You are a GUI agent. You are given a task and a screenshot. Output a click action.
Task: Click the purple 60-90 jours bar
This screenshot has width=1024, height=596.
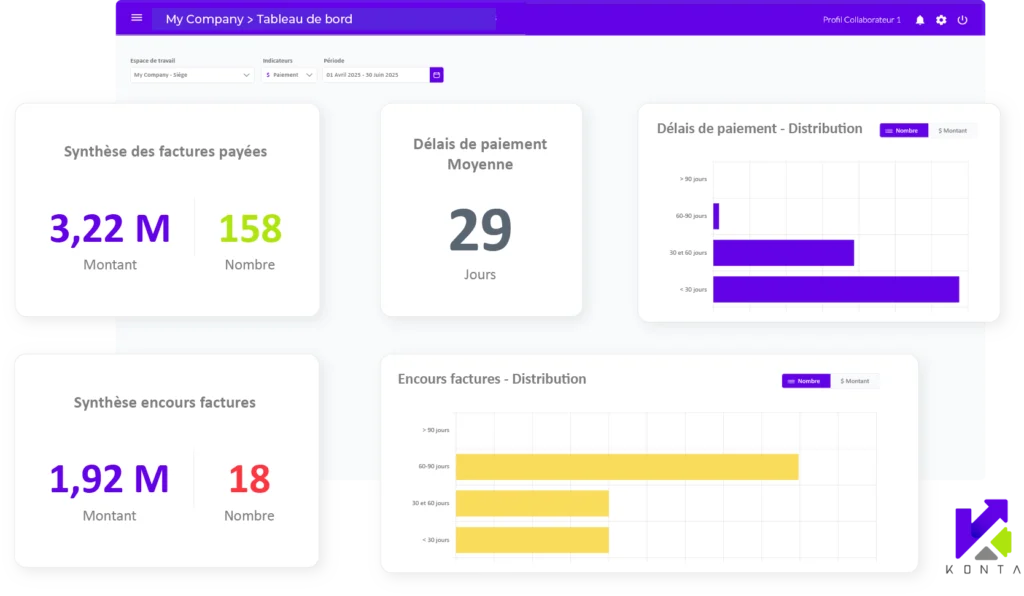tap(716, 216)
